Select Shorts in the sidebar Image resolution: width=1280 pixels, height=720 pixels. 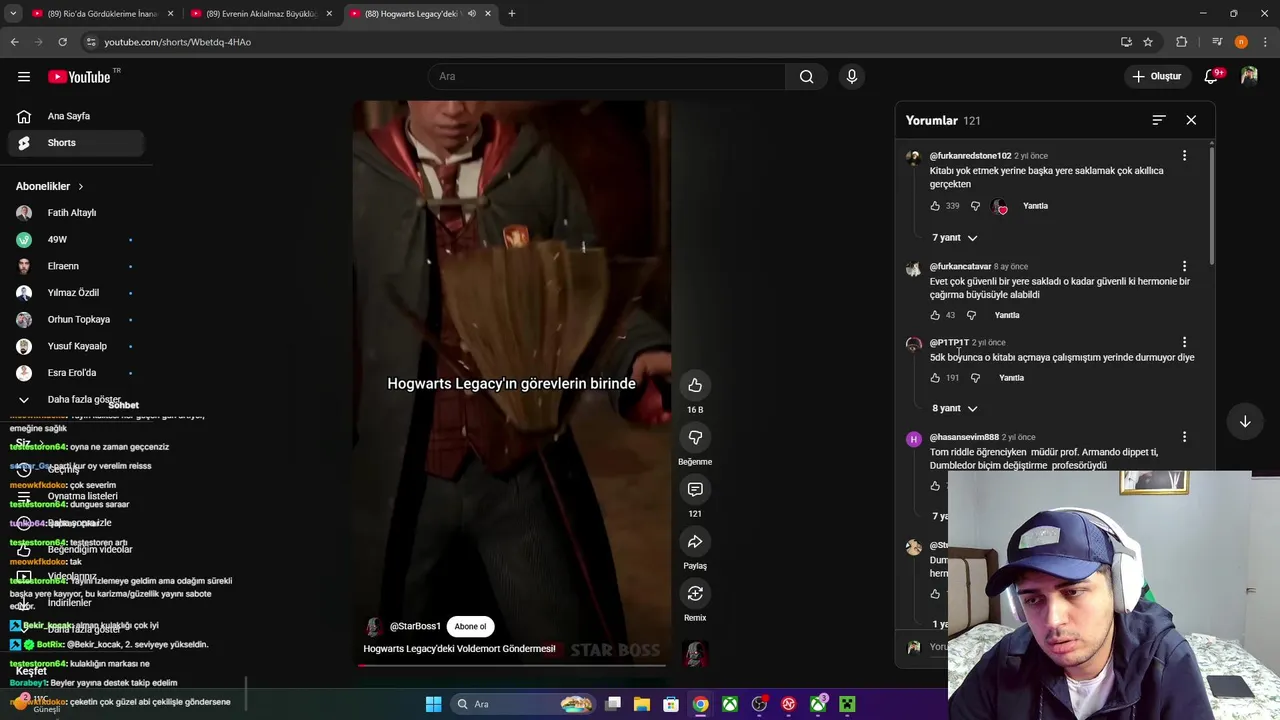pos(76,143)
